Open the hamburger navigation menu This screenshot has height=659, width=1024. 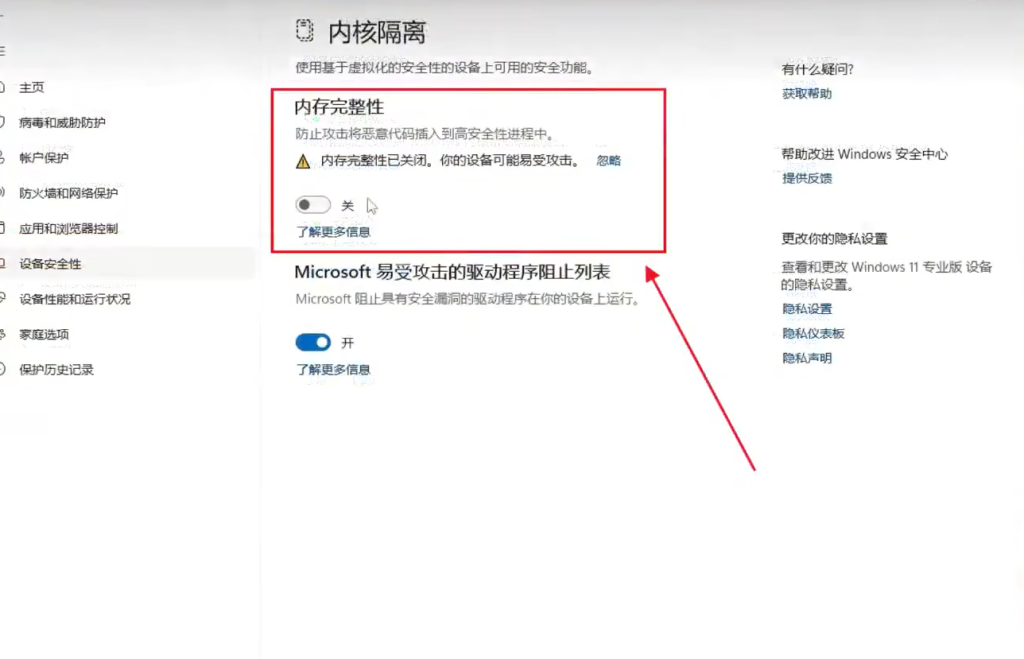[x=3, y=50]
